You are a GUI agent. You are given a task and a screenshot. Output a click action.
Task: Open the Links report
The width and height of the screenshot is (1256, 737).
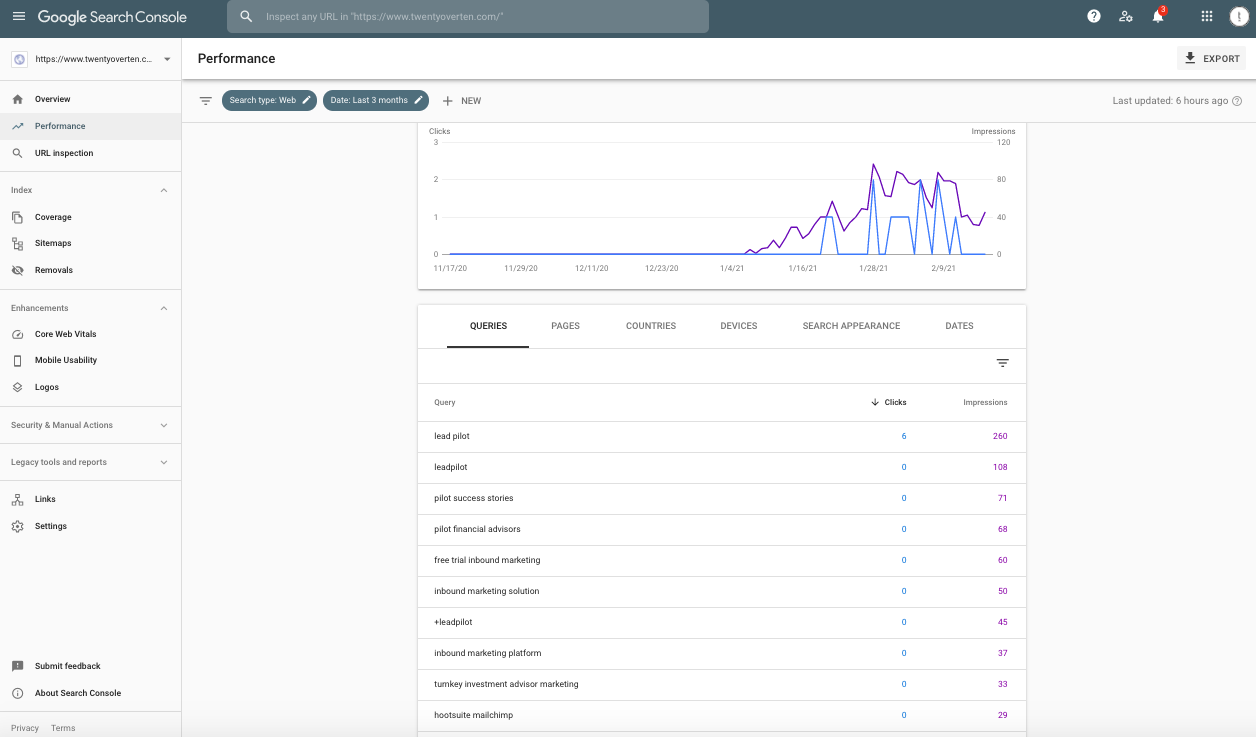pos(44,499)
